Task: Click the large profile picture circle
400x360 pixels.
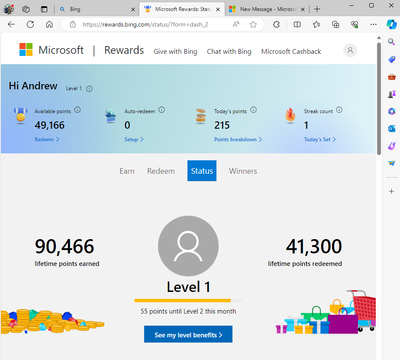Action: (x=188, y=246)
